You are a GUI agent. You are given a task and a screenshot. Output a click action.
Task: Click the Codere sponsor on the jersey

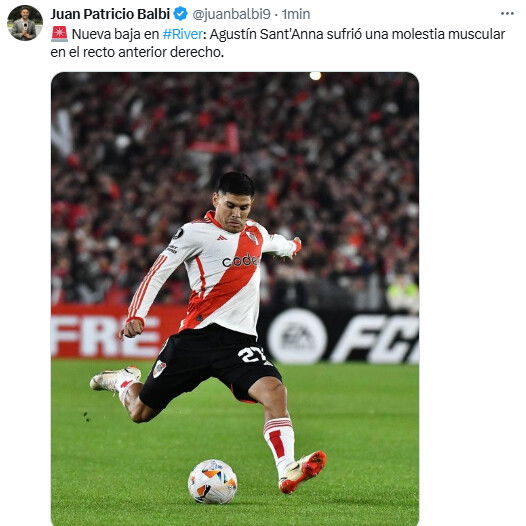(x=240, y=261)
